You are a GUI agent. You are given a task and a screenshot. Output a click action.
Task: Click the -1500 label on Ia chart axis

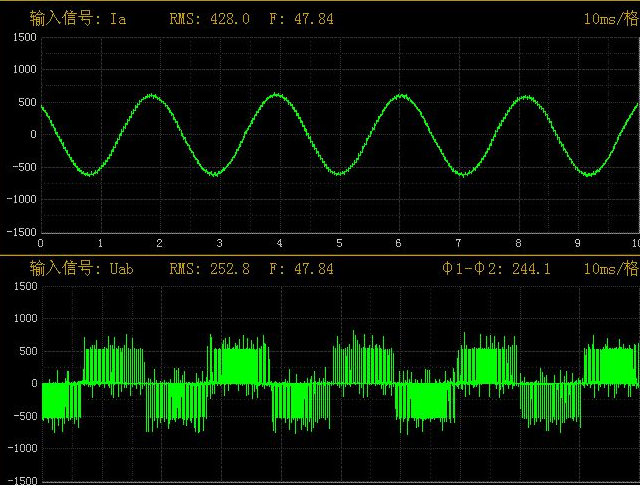(x=21, y=231)
